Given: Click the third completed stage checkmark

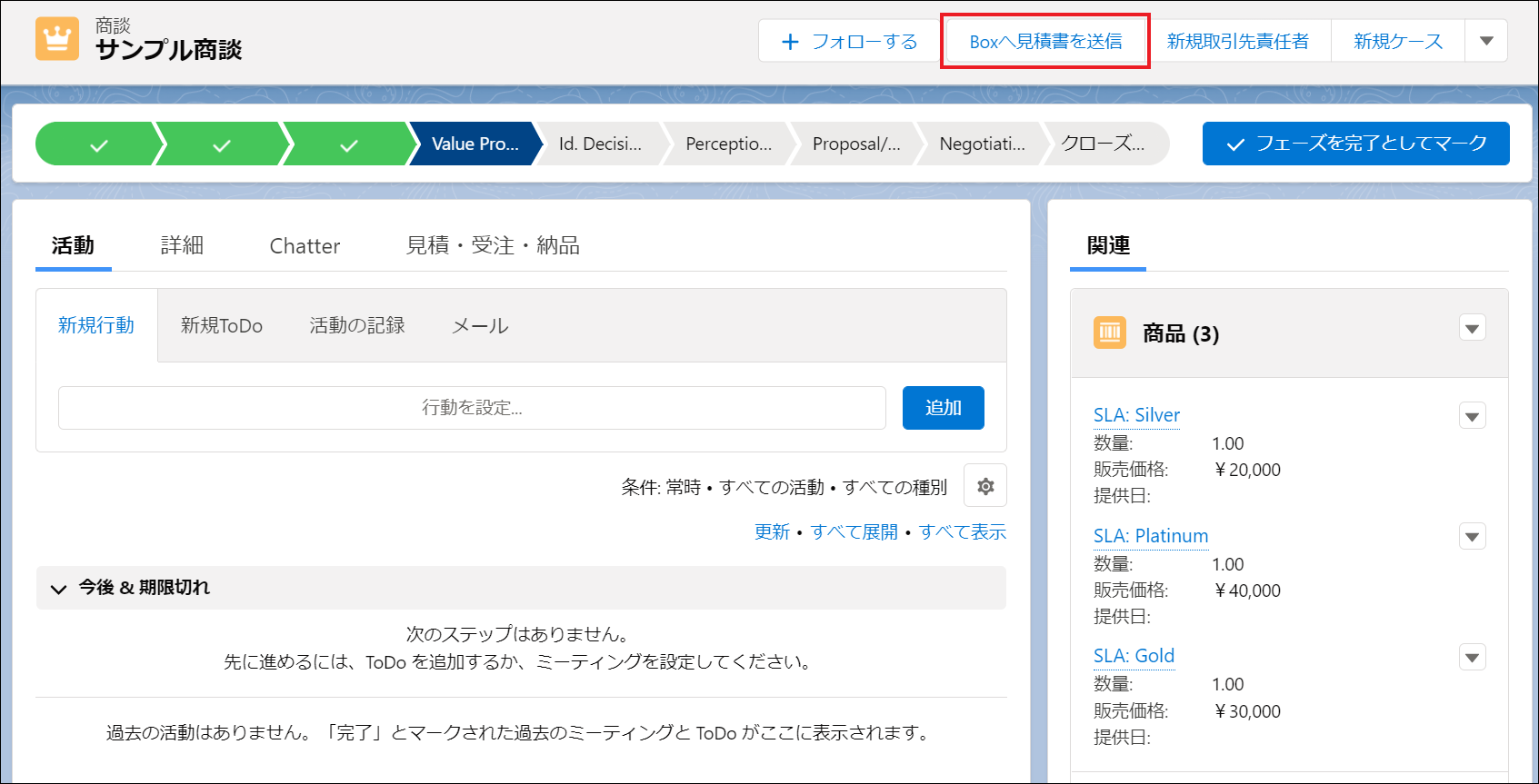Looking at the screenshot, I should pos(348,144).
